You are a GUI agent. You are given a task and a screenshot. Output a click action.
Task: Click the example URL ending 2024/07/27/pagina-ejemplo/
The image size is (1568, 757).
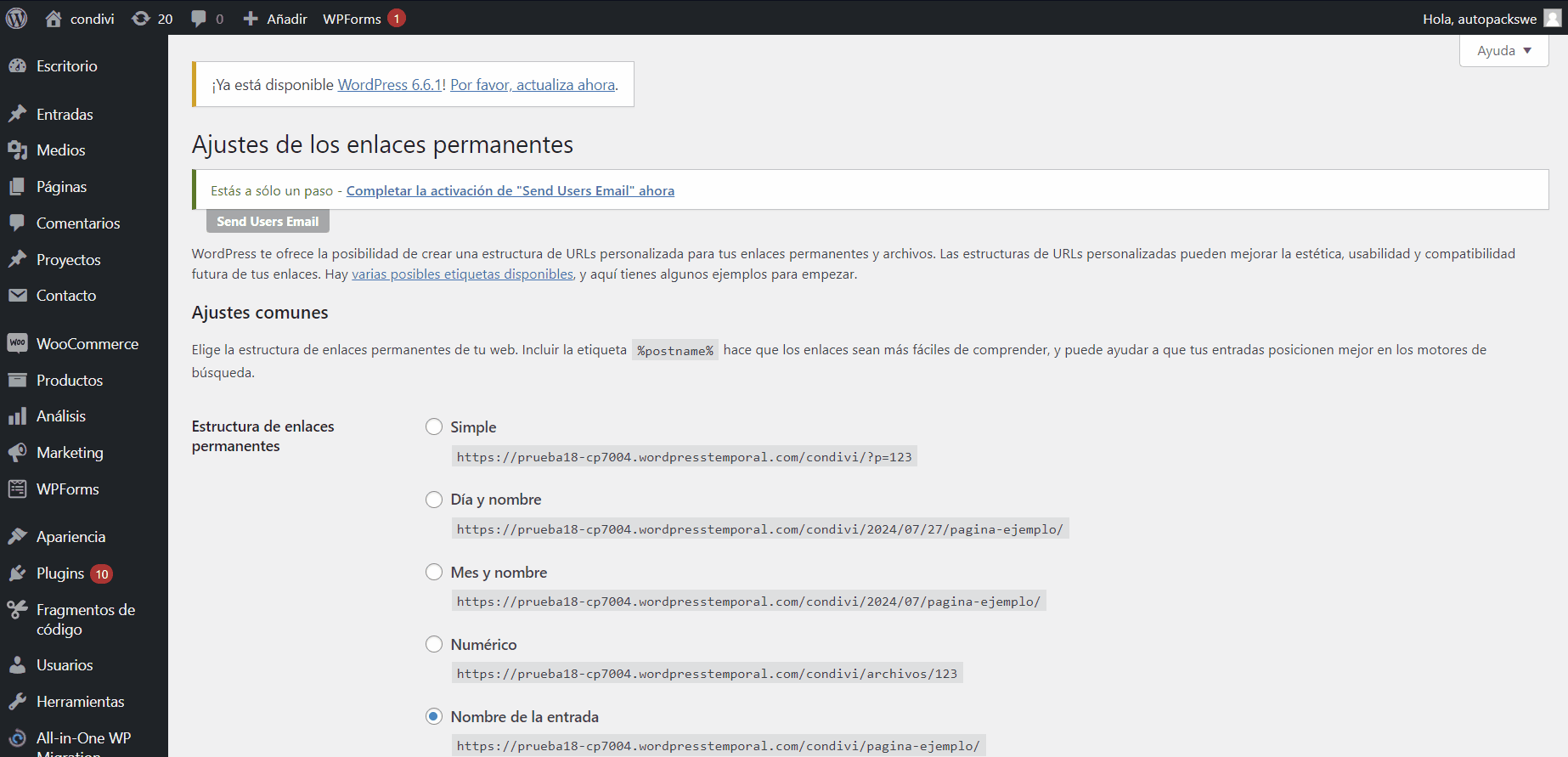759,529
